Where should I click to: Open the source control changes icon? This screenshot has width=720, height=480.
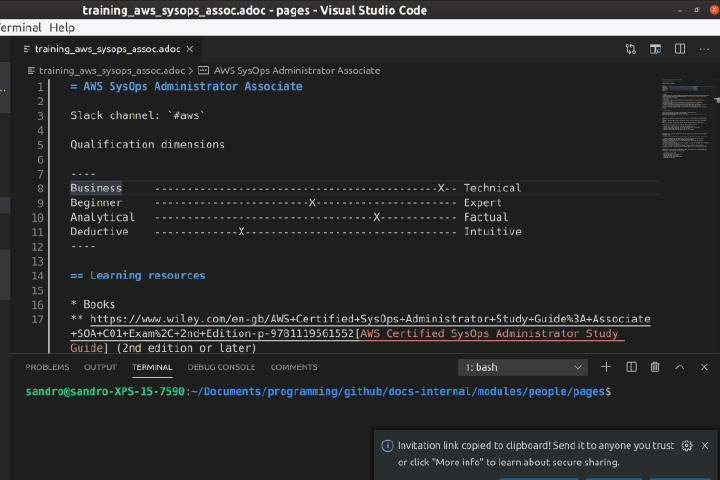(x=631, y=48)
